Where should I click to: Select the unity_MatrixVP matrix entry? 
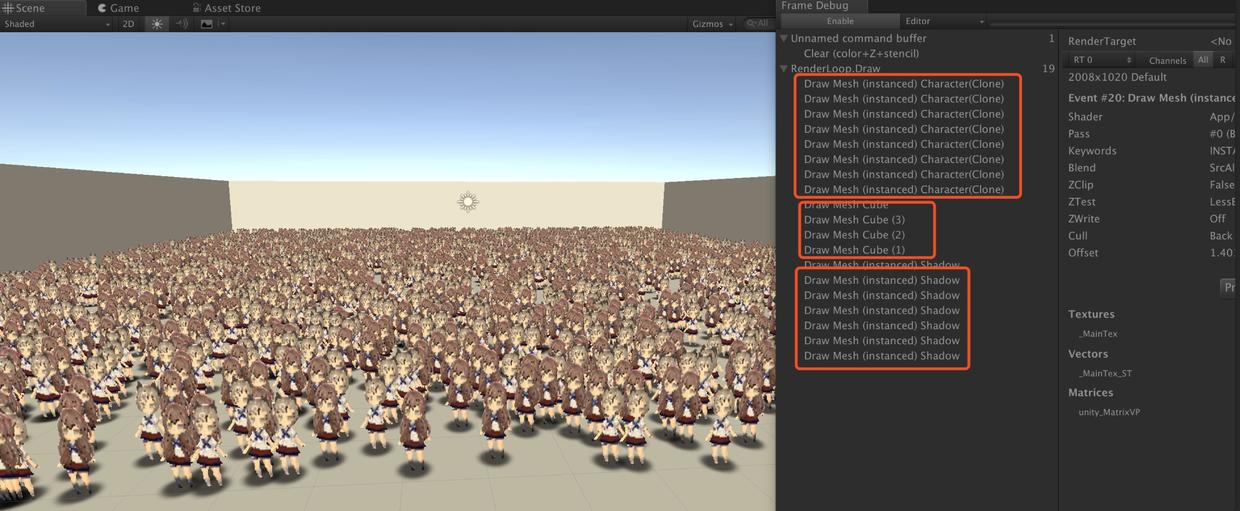click(1109, 412)
